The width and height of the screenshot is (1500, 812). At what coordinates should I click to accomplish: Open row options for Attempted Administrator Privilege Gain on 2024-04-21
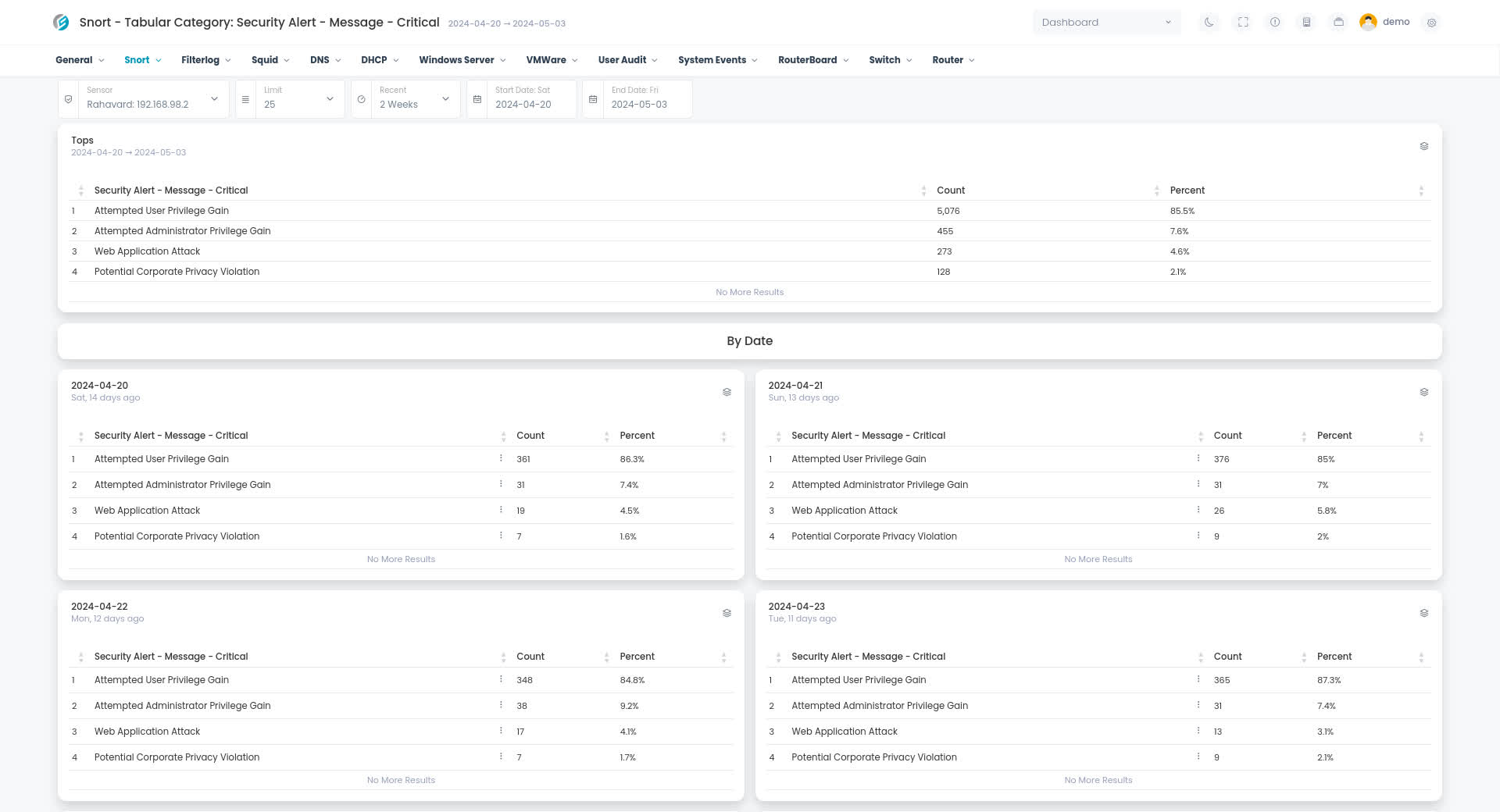tap(1198, 484)
